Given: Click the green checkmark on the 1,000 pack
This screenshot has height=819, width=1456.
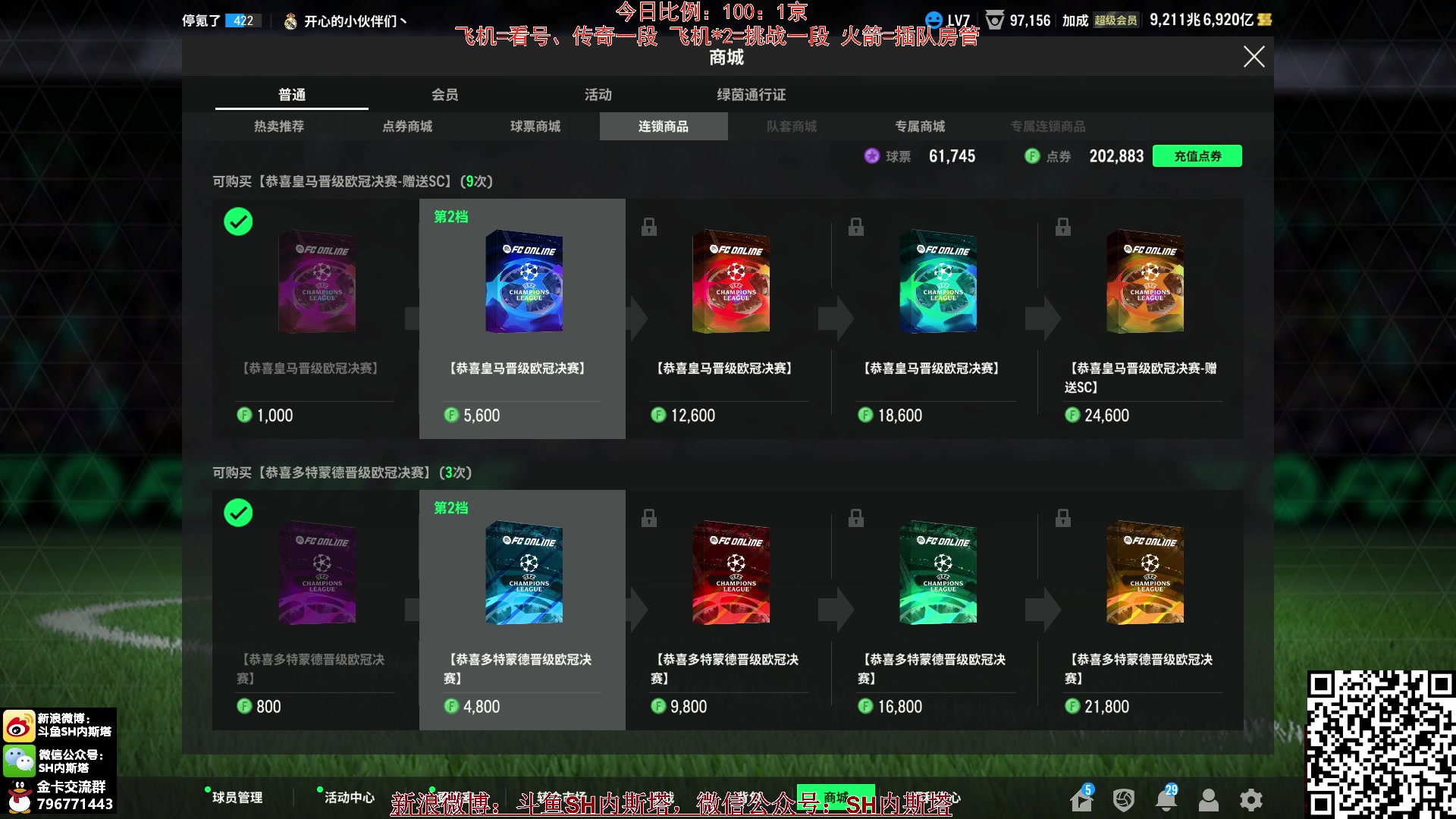Looking at the screenshot, I should [238, 221].
